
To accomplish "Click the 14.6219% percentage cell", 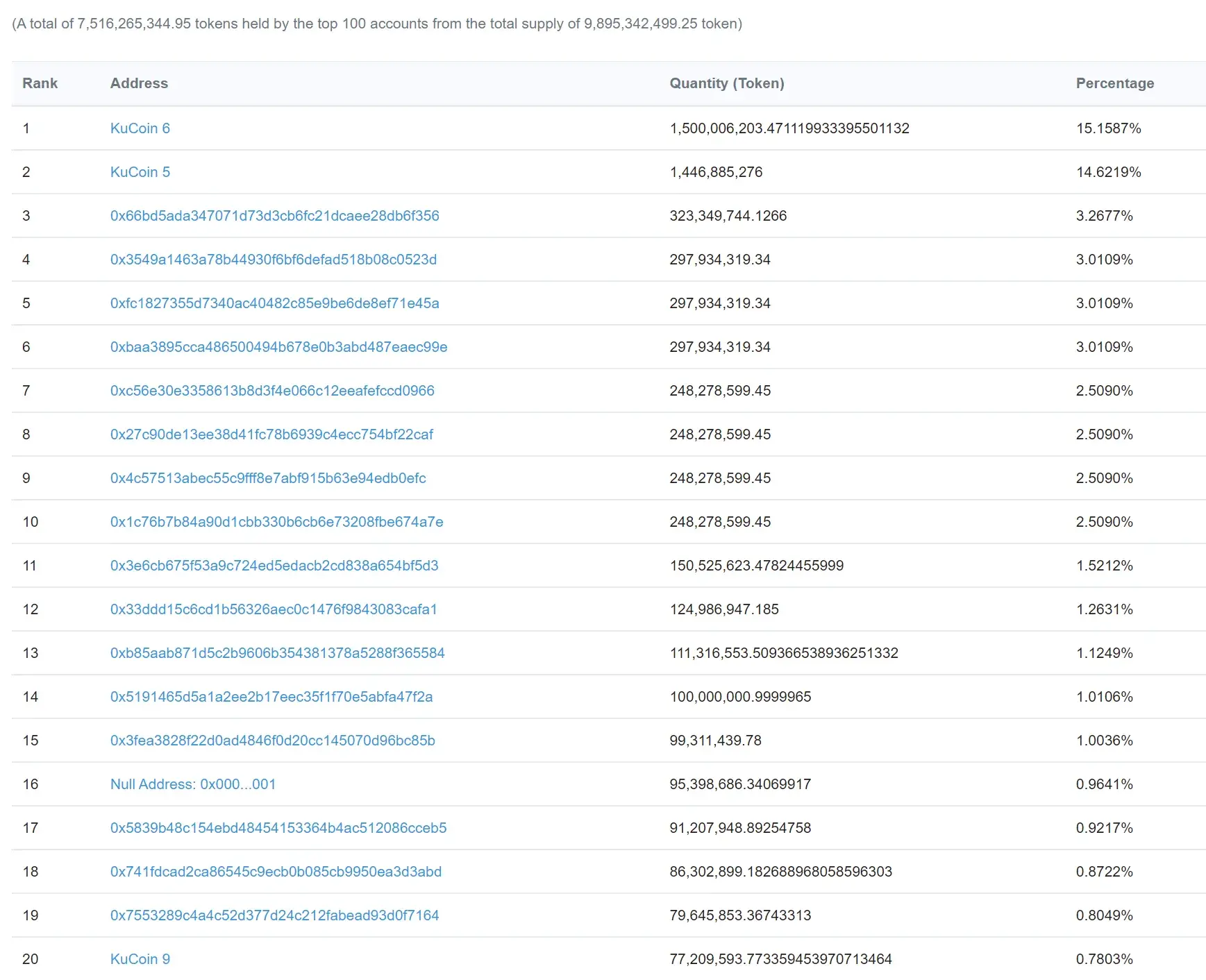I will pos(1109,172).
